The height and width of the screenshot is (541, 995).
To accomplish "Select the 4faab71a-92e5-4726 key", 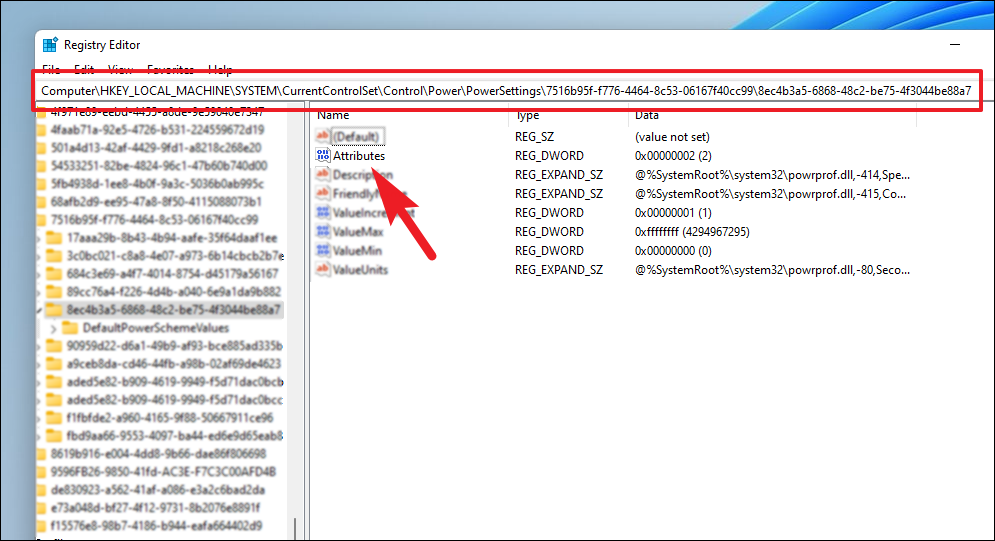I will click(157, 130).
